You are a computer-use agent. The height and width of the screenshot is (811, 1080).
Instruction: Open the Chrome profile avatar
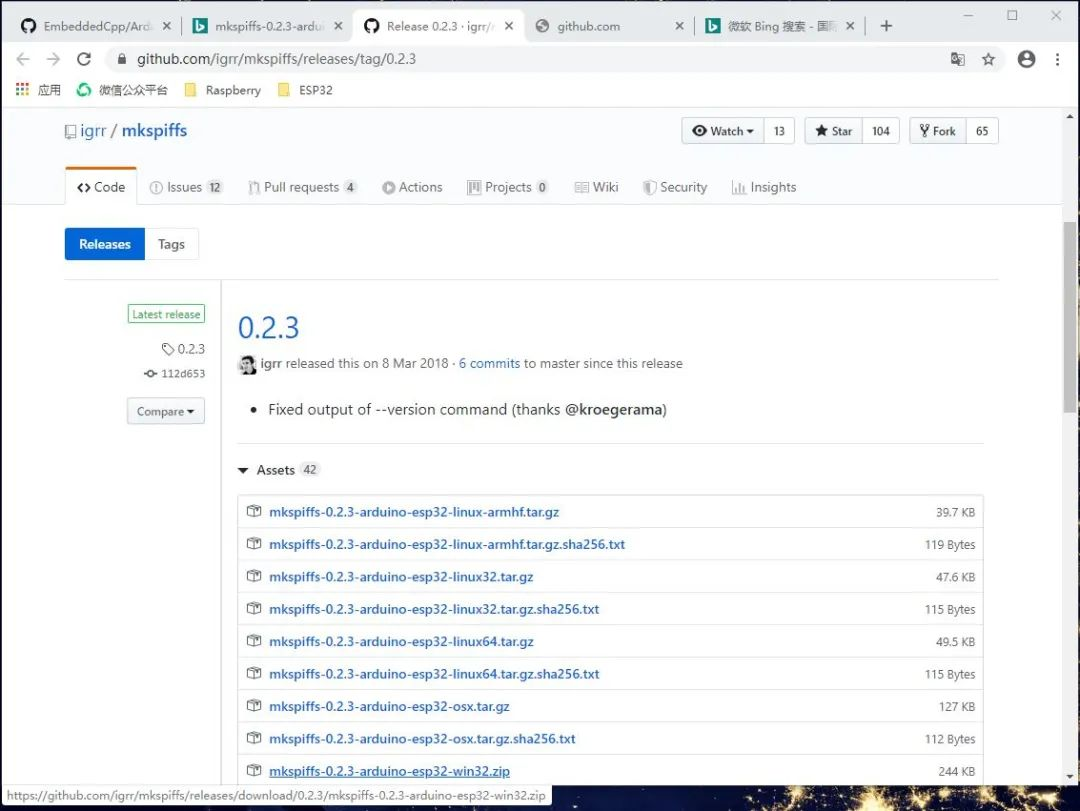pos(1026,59)
